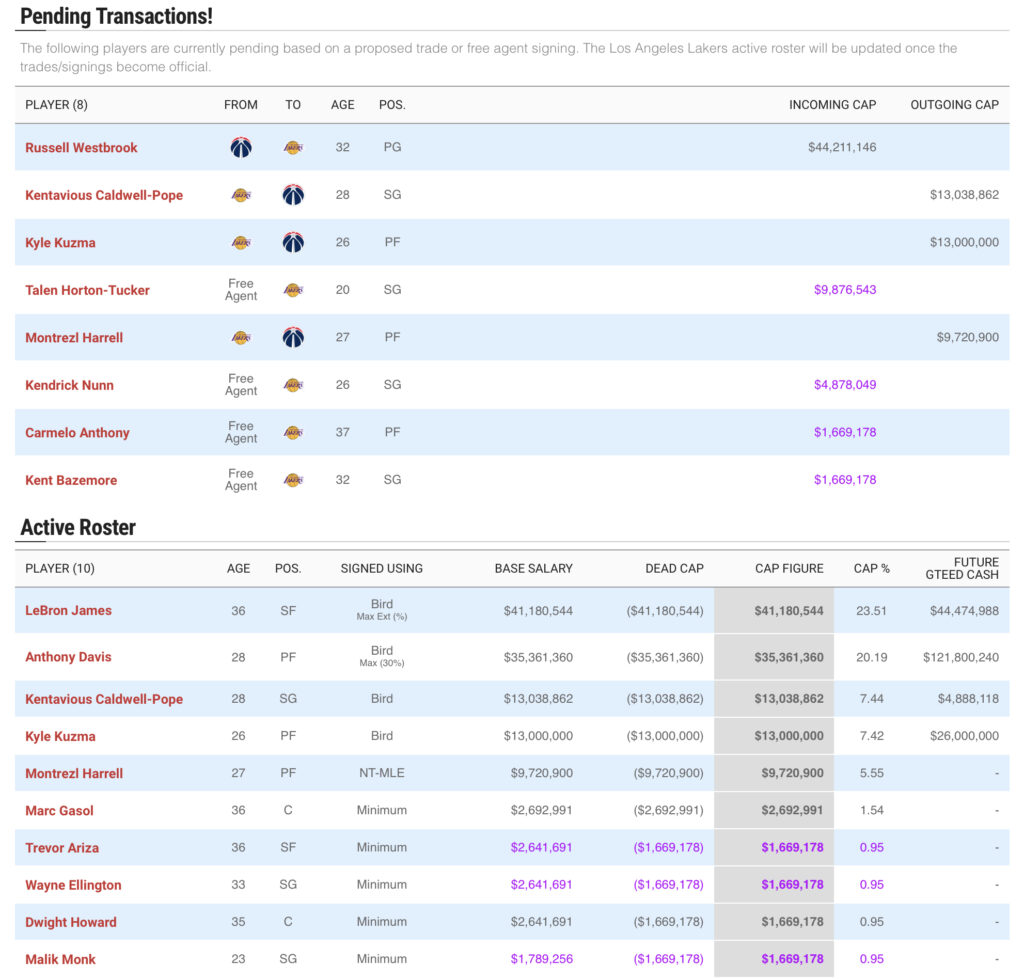Open Kyle Kuzma link in Pending Transactions

click(60, 243)
